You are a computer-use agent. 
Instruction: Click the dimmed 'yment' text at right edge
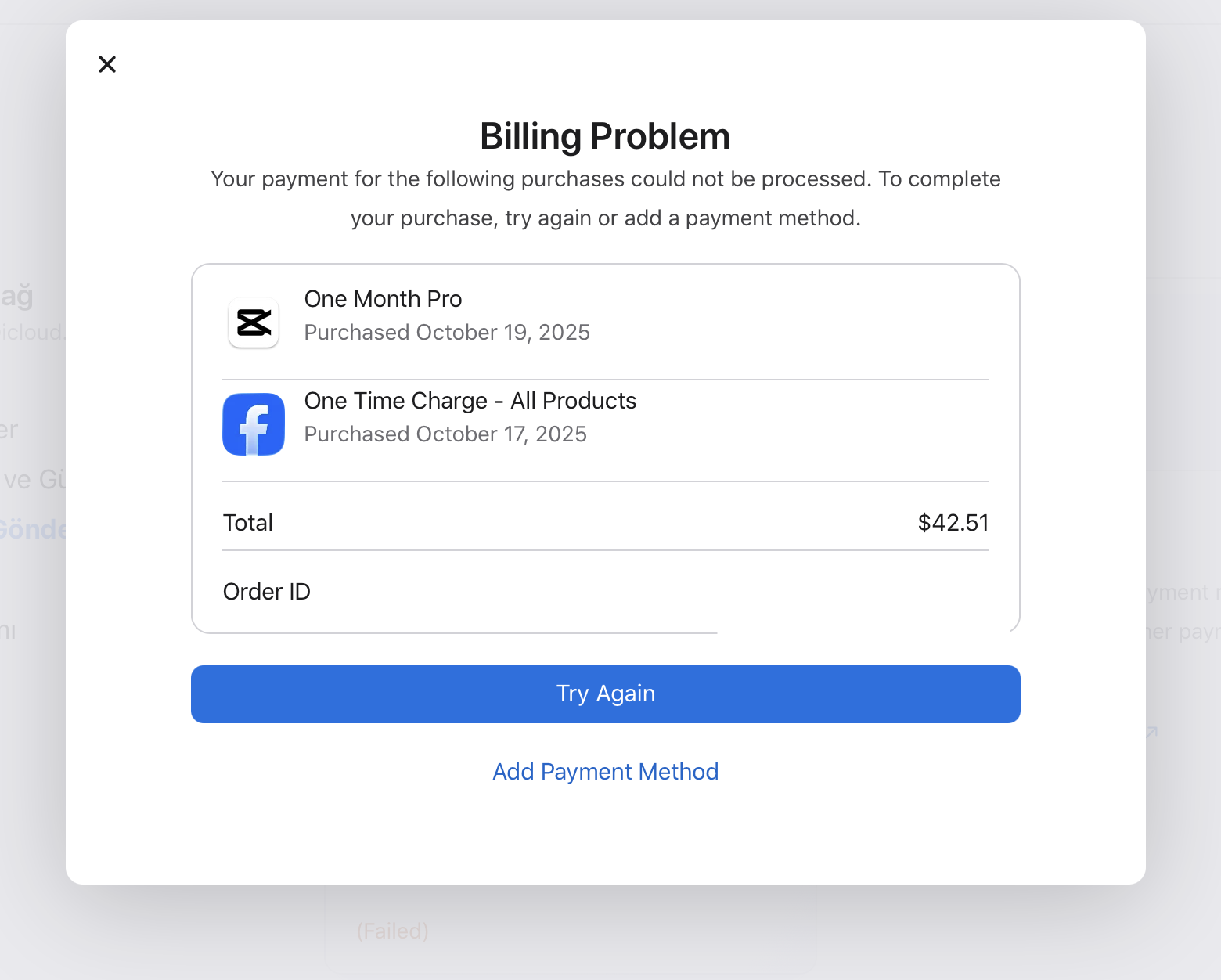[1177, 593]
